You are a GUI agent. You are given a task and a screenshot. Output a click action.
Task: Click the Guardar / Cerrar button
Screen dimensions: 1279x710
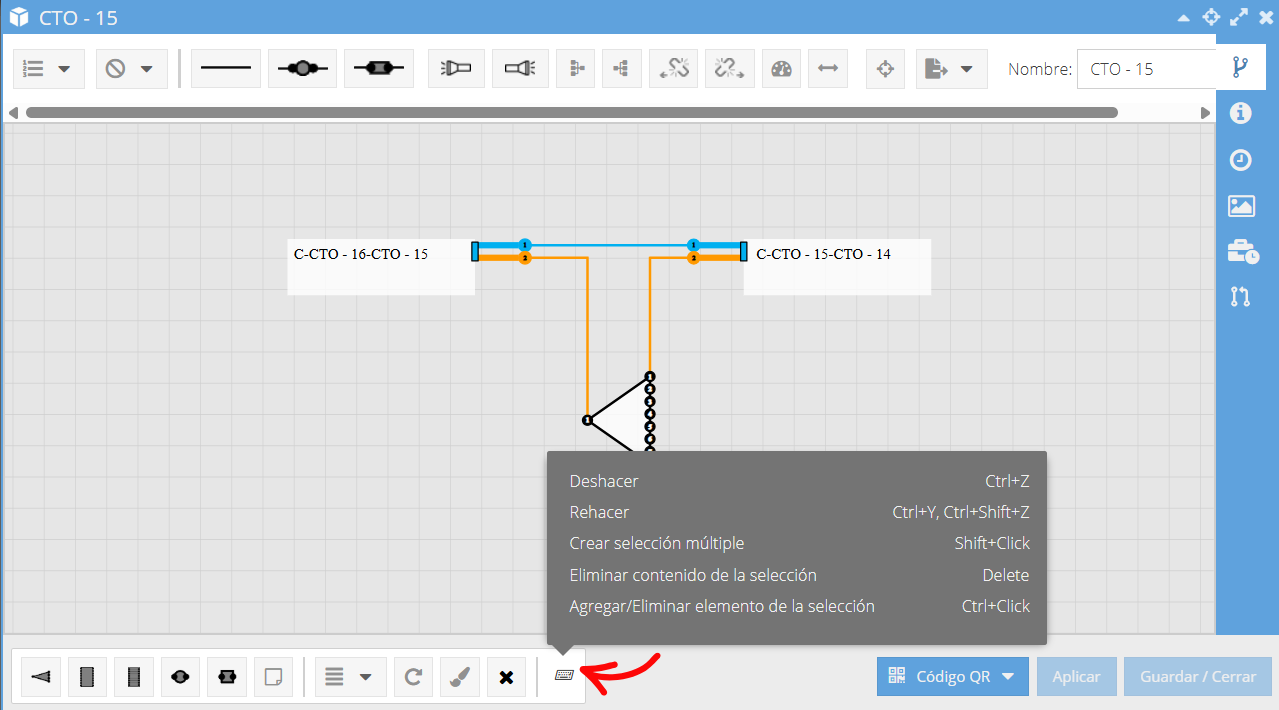[1198, 677]
